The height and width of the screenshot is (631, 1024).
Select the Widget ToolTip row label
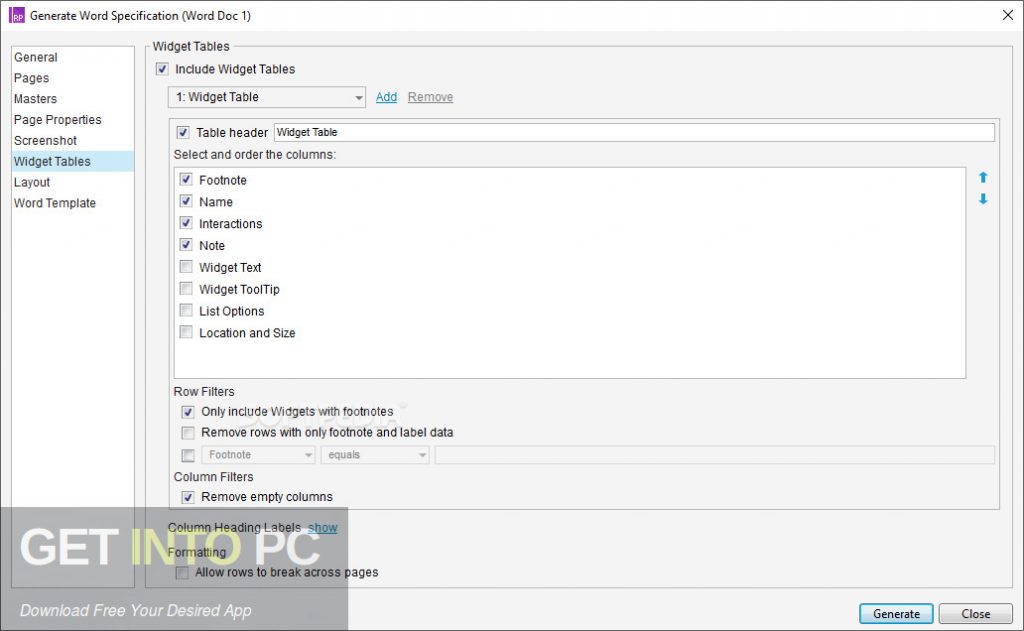click(239, 289)
